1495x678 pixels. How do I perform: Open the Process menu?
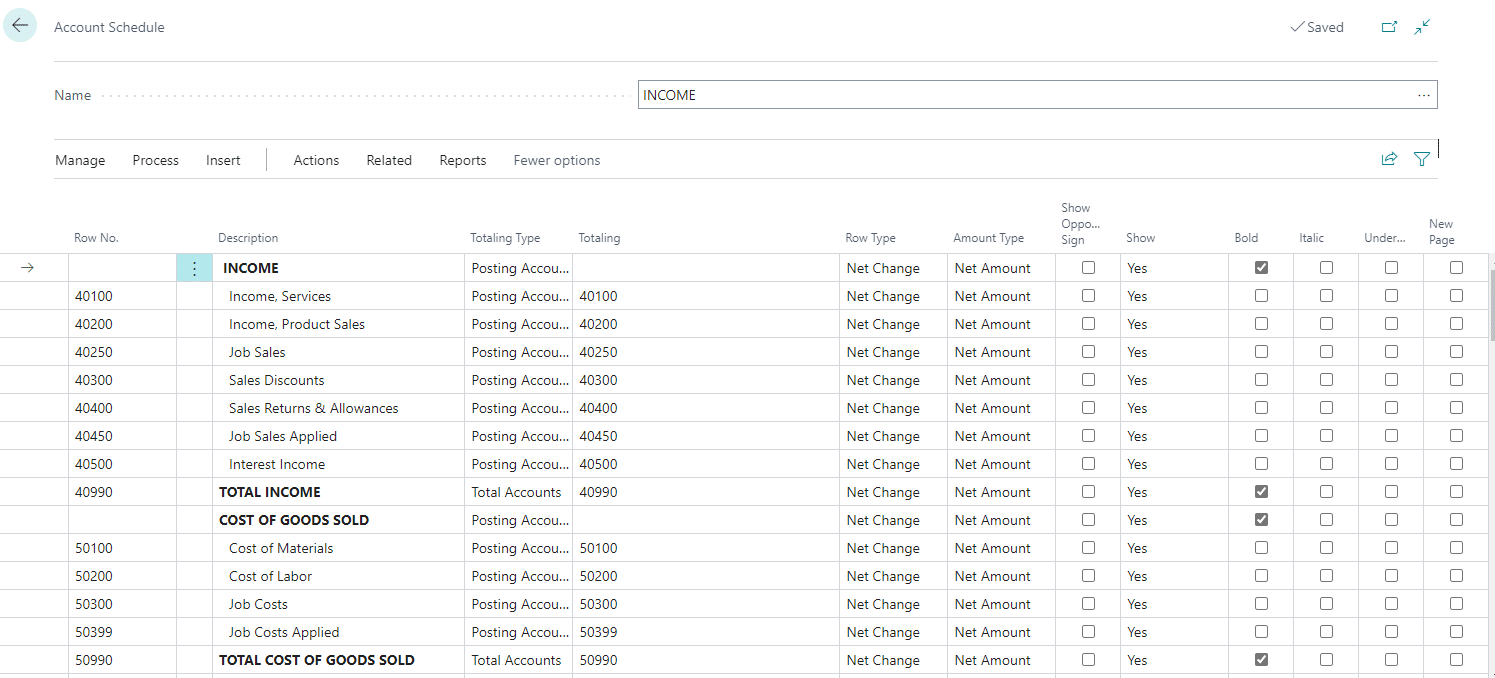[156, 160]
